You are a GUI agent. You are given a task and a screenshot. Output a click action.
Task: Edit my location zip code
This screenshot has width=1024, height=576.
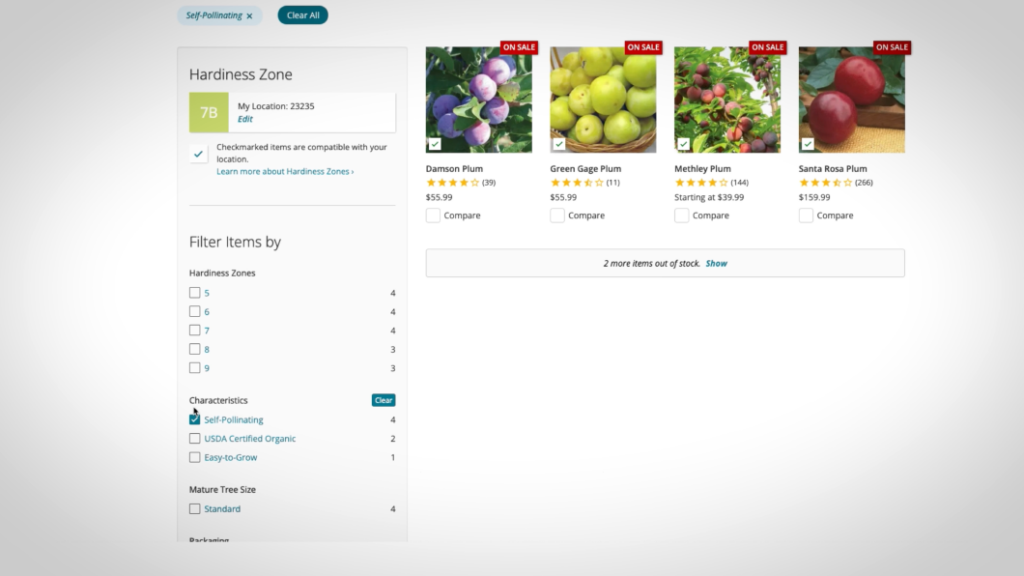click(x=245, y=119)
